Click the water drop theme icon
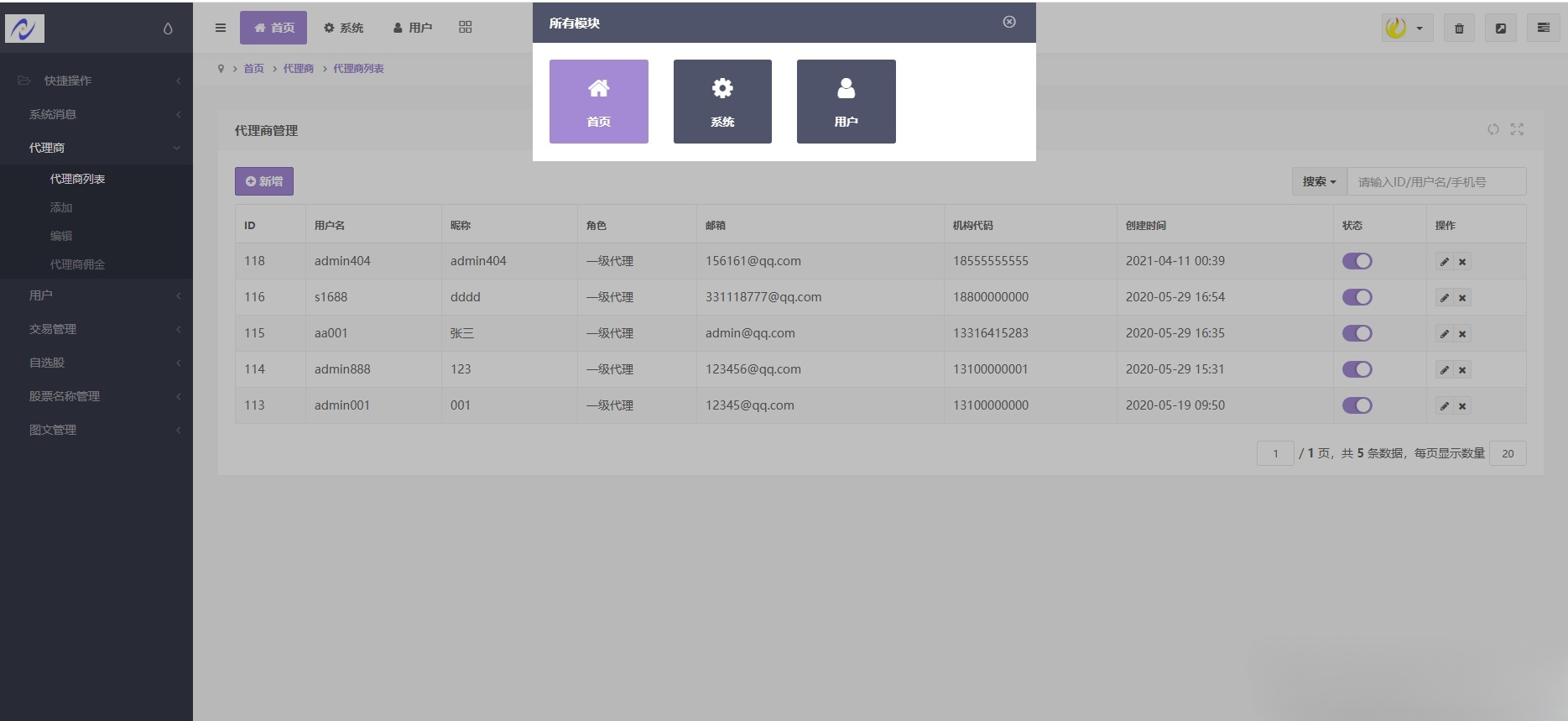 pyautogui.click(x=168, y=29)
